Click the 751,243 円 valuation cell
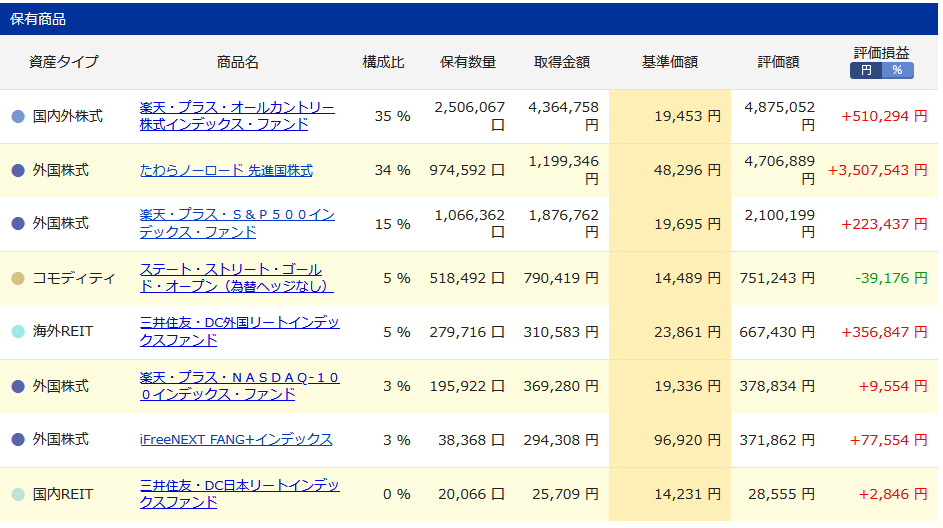 (x=777, y=278)
